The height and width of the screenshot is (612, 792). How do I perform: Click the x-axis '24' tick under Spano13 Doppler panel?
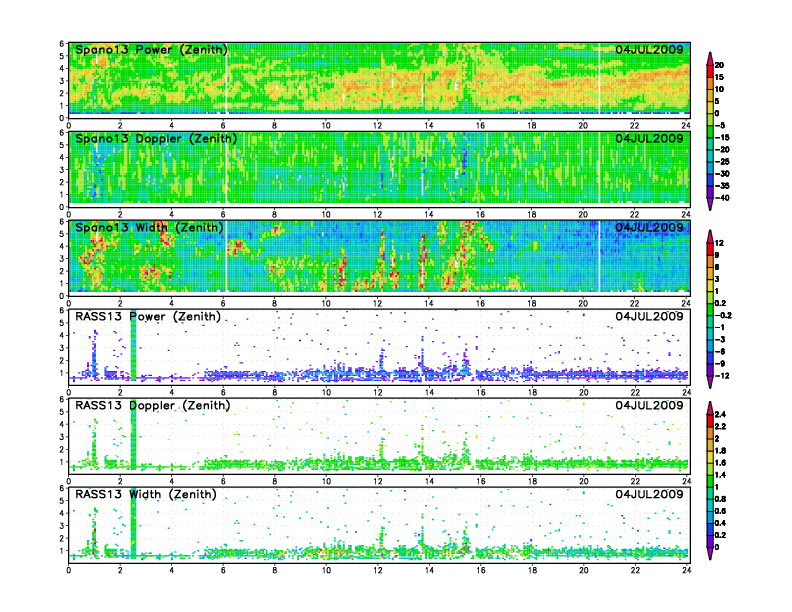[x=686, y=215]
